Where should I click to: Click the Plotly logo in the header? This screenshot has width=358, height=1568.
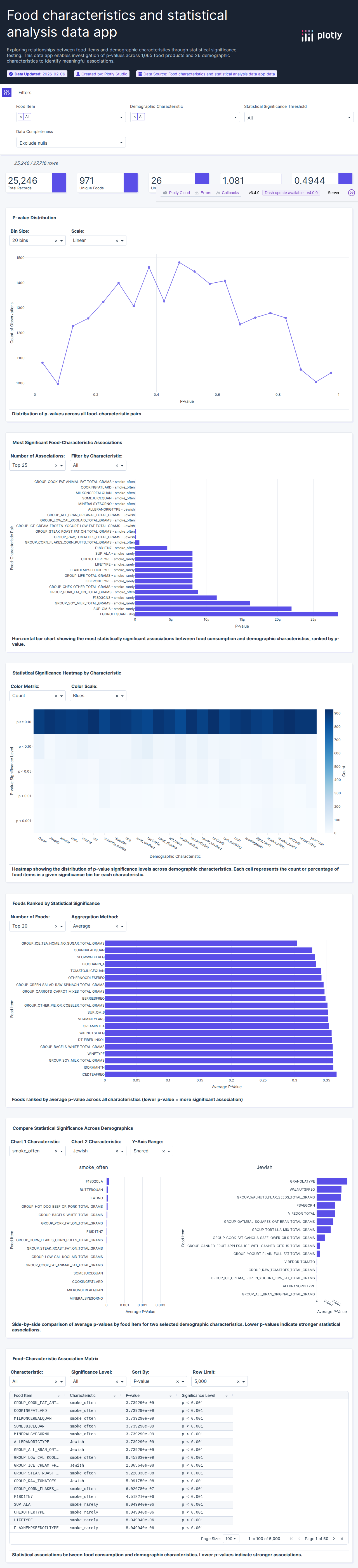pyautogui.click(x=321, y=36)
